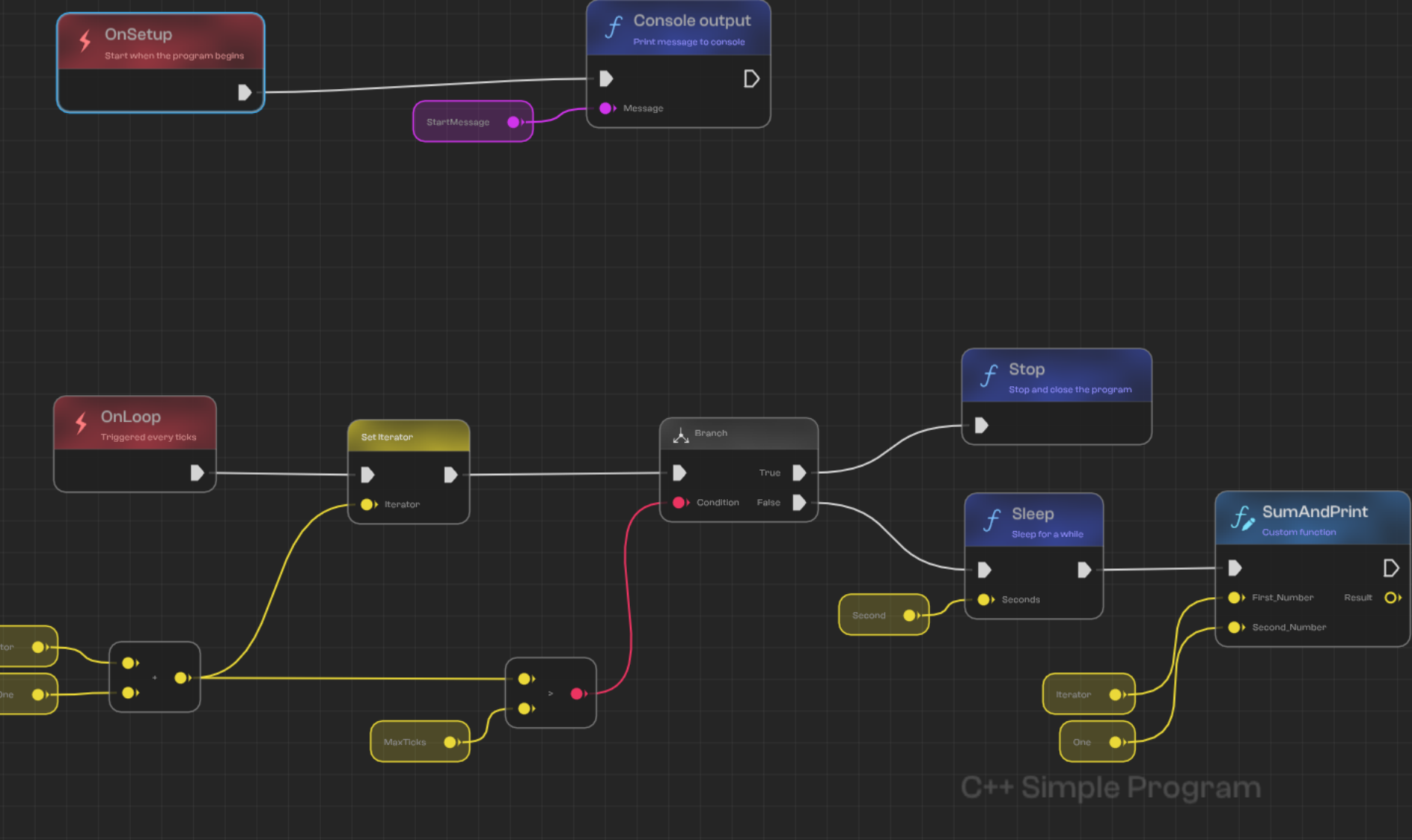Click the Branch node's False output pin
Screen dimensions: 1412x840
coord(799,503)
